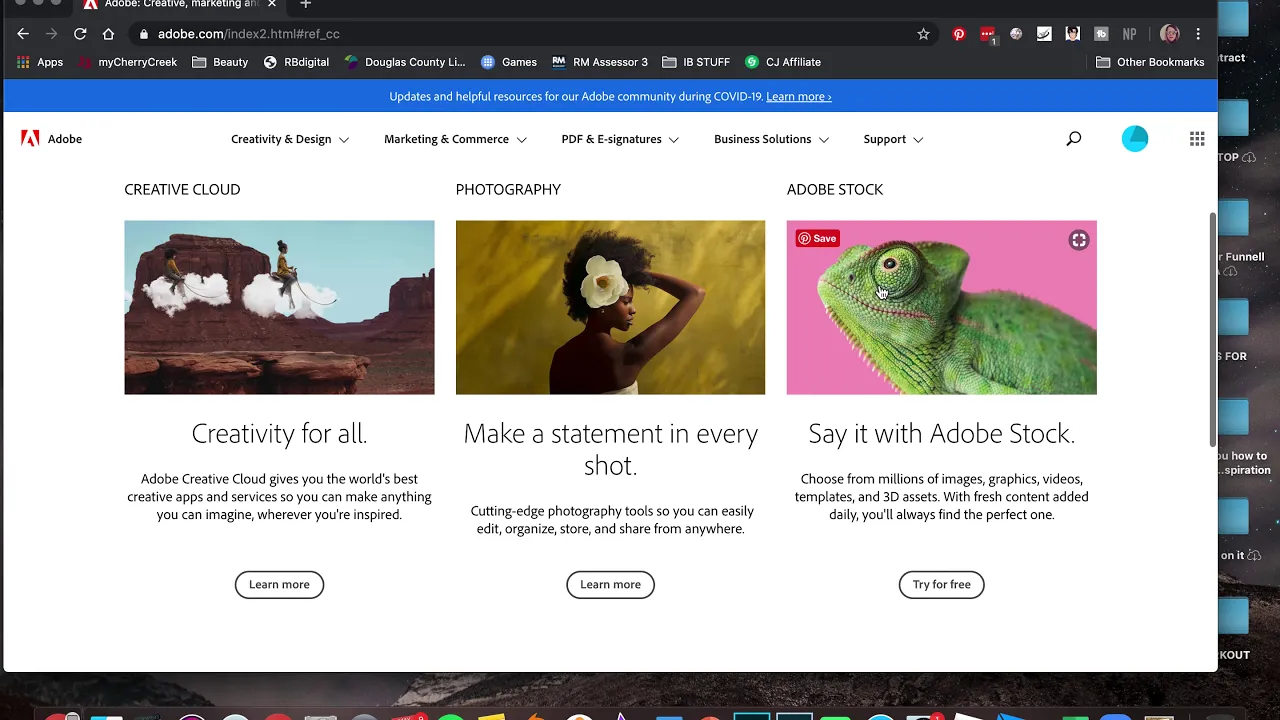Click the browser Home icon
The height and width of the screenshot is (720, 1280).
click(108, 34)
